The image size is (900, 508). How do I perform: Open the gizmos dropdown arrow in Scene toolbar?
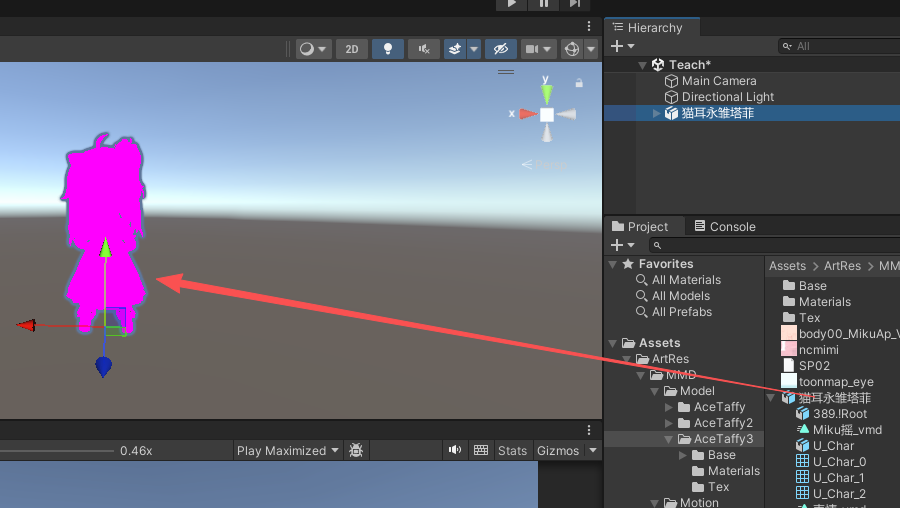(591, 49)
